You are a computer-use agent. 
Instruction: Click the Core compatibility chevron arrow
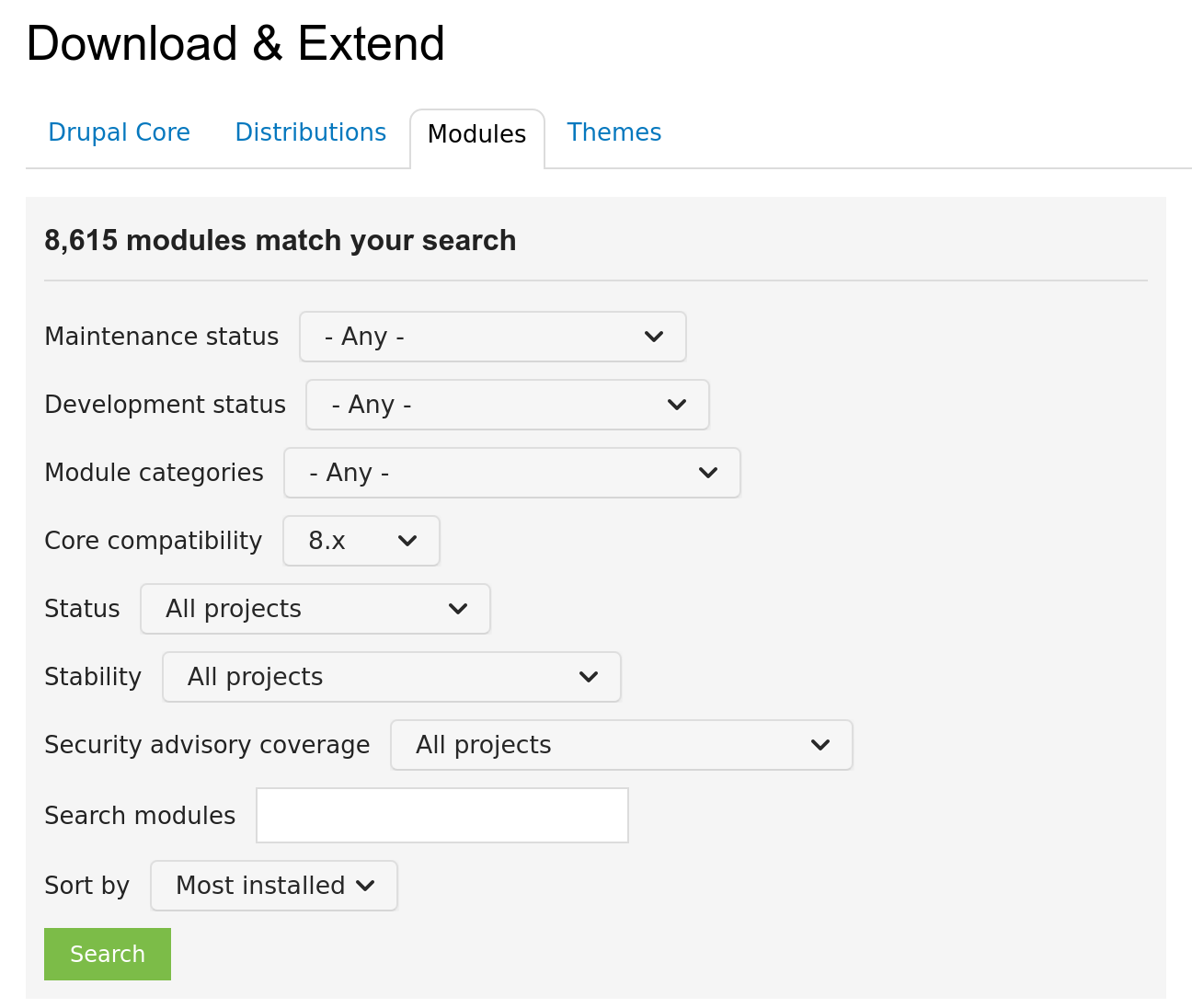[407, 541]
